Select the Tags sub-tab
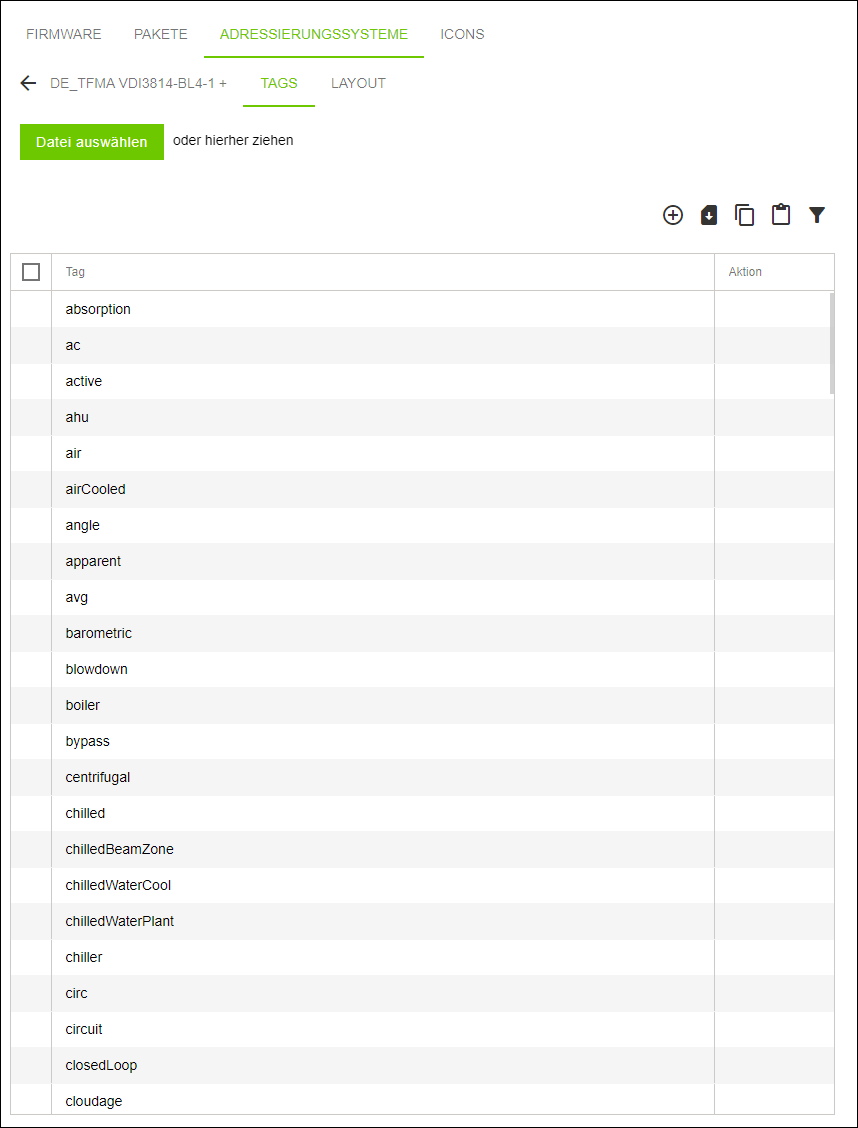The image size is (858, 1128). click(x=279, y=83)
